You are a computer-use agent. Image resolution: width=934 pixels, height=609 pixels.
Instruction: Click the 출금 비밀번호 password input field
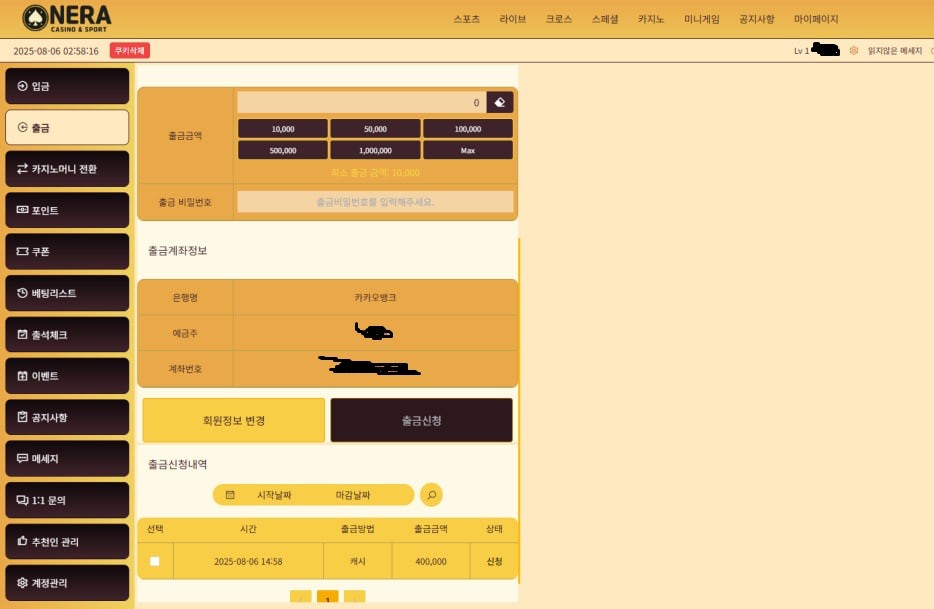(x=375, y=202)
